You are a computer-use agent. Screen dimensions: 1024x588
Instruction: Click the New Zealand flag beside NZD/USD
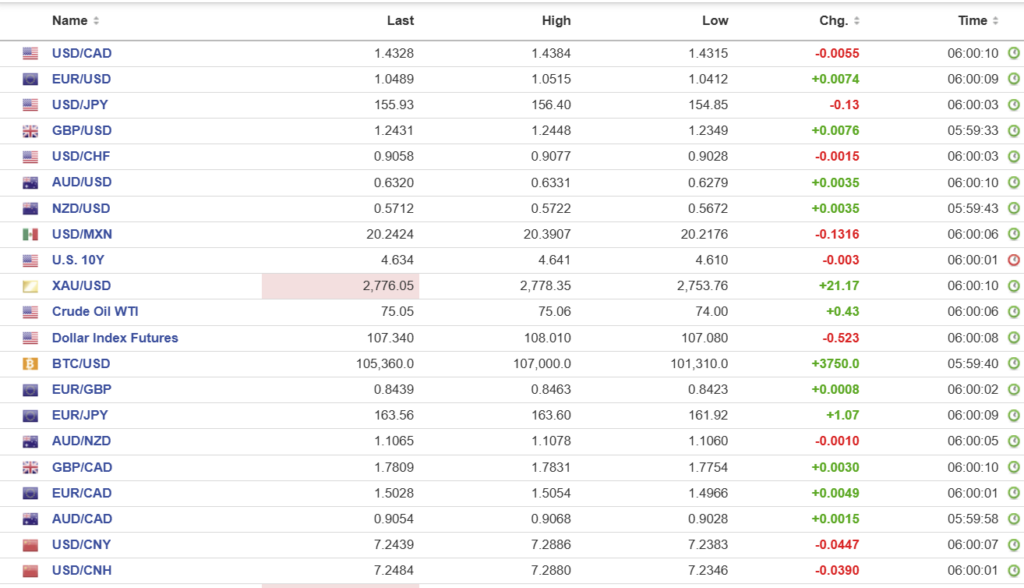tap(30, 209)
